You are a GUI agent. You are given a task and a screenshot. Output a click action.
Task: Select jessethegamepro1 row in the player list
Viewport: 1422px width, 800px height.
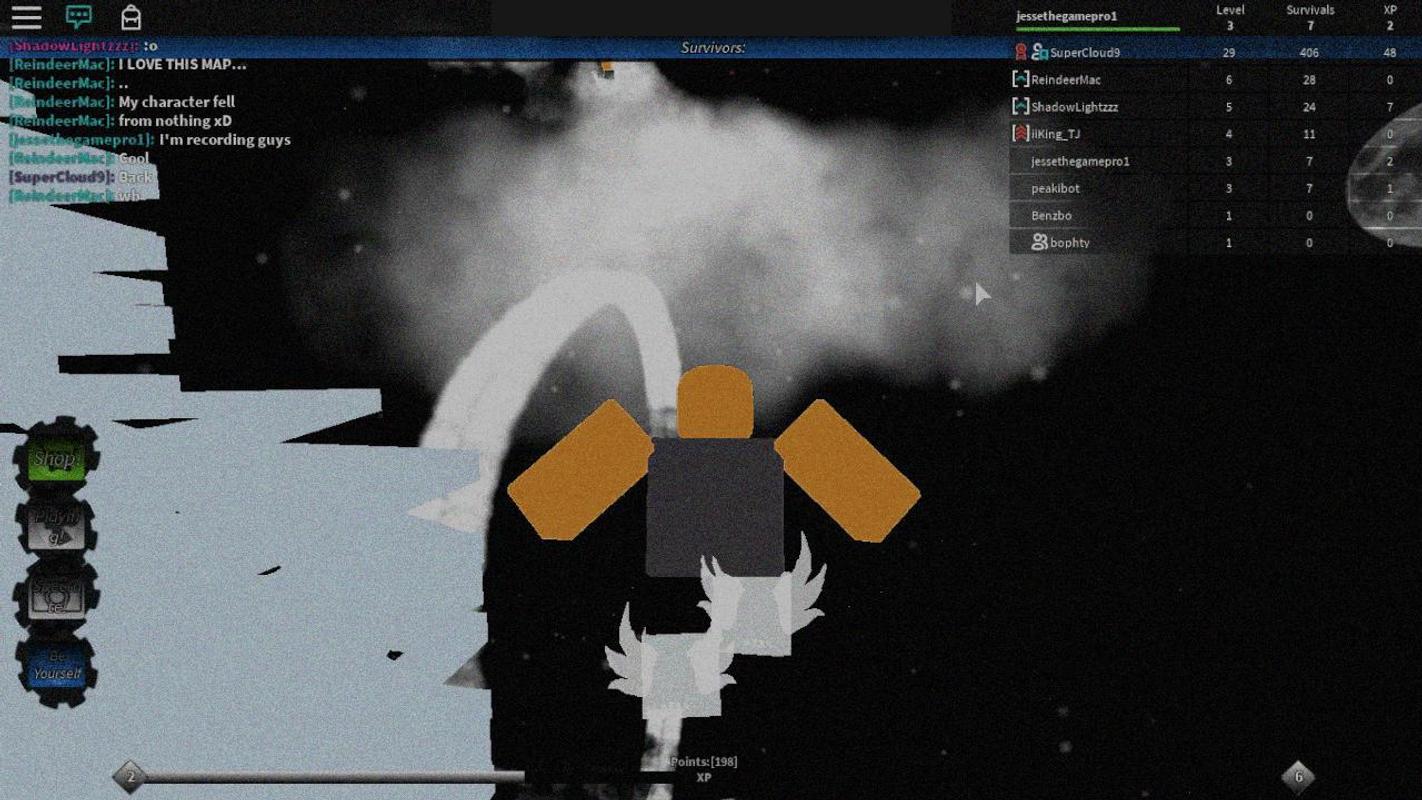[1215, 161]
